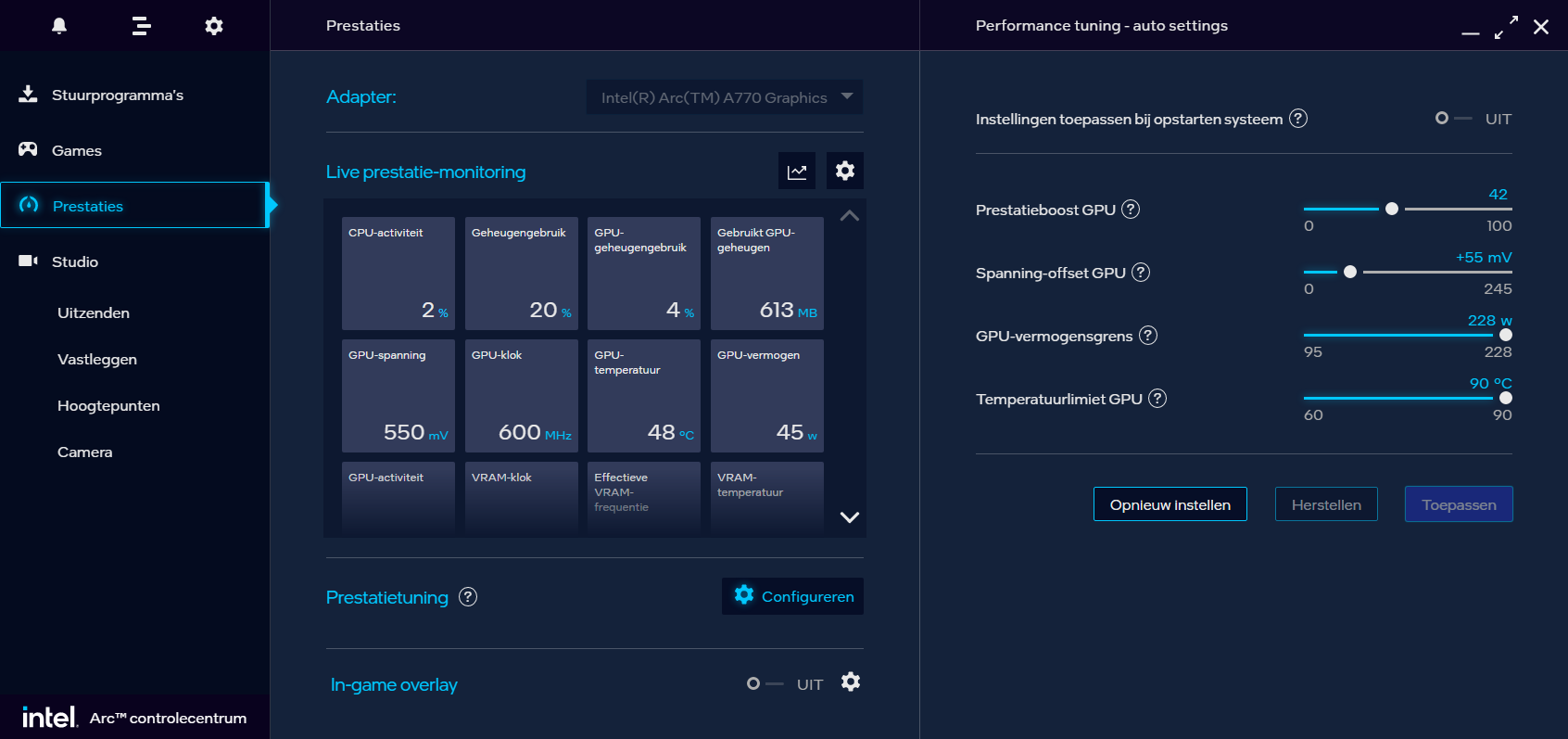
Task: Select the GPU-vermogen tile
Action: click(767, 396)
